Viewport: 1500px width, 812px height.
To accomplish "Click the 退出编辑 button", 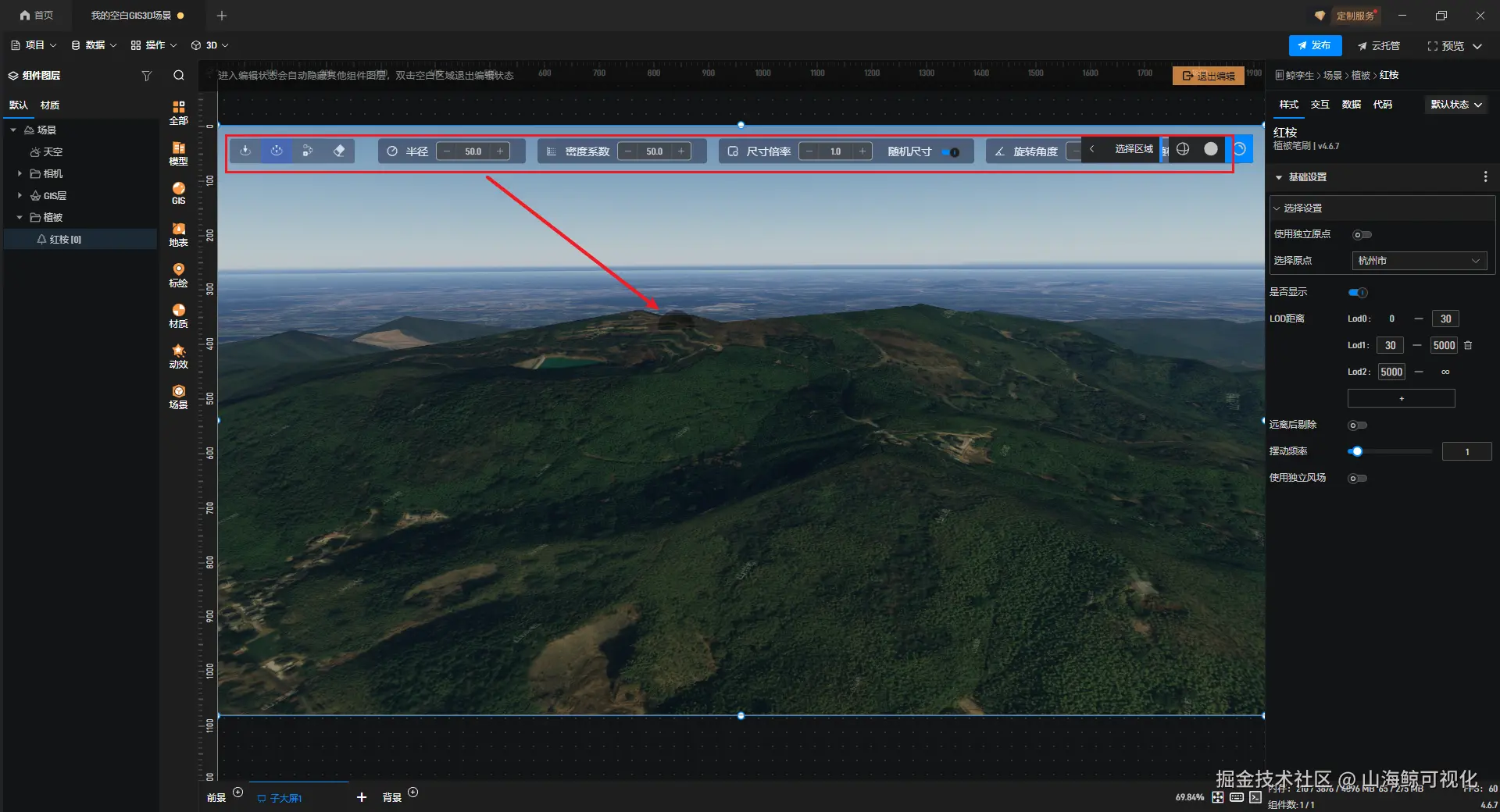I will pyautogui.click(x=1209, y=76).
